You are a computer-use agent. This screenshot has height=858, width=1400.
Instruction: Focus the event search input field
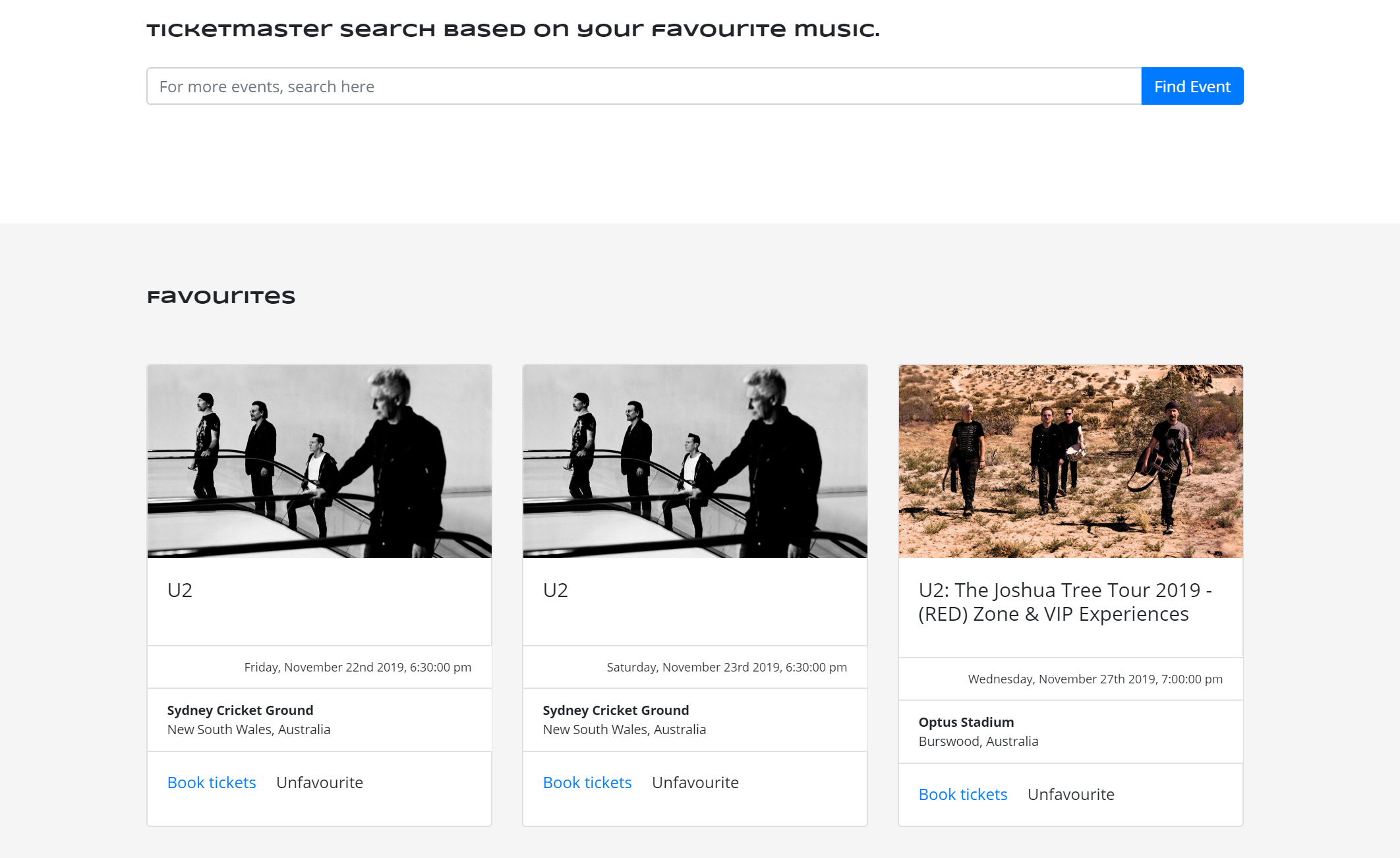pos(643,86)
